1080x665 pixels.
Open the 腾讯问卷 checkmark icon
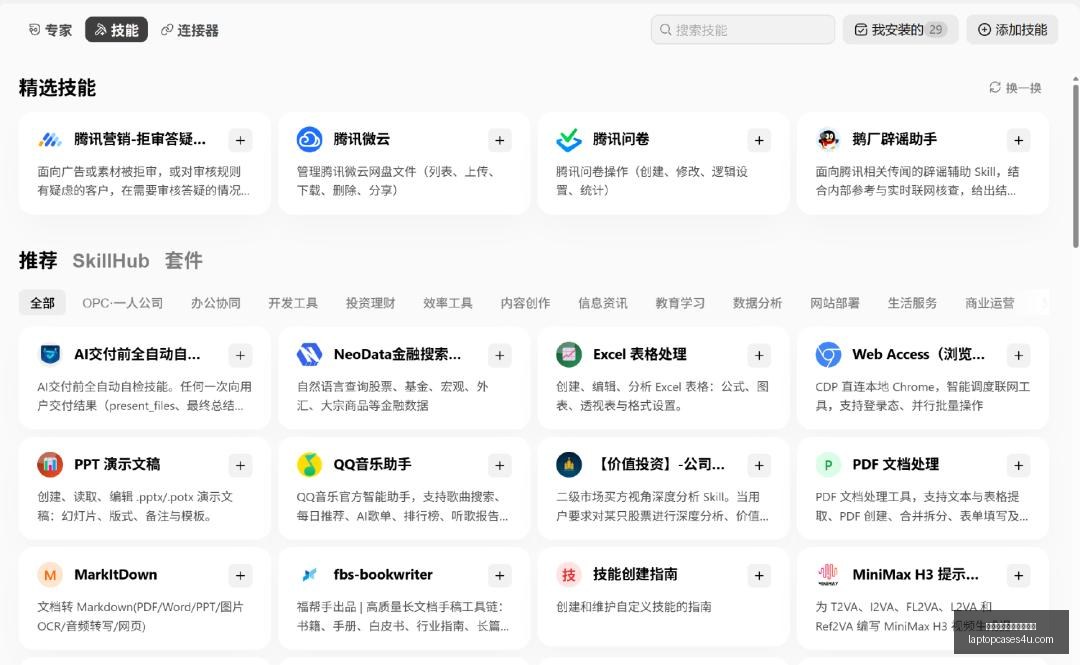pos(569,139)
